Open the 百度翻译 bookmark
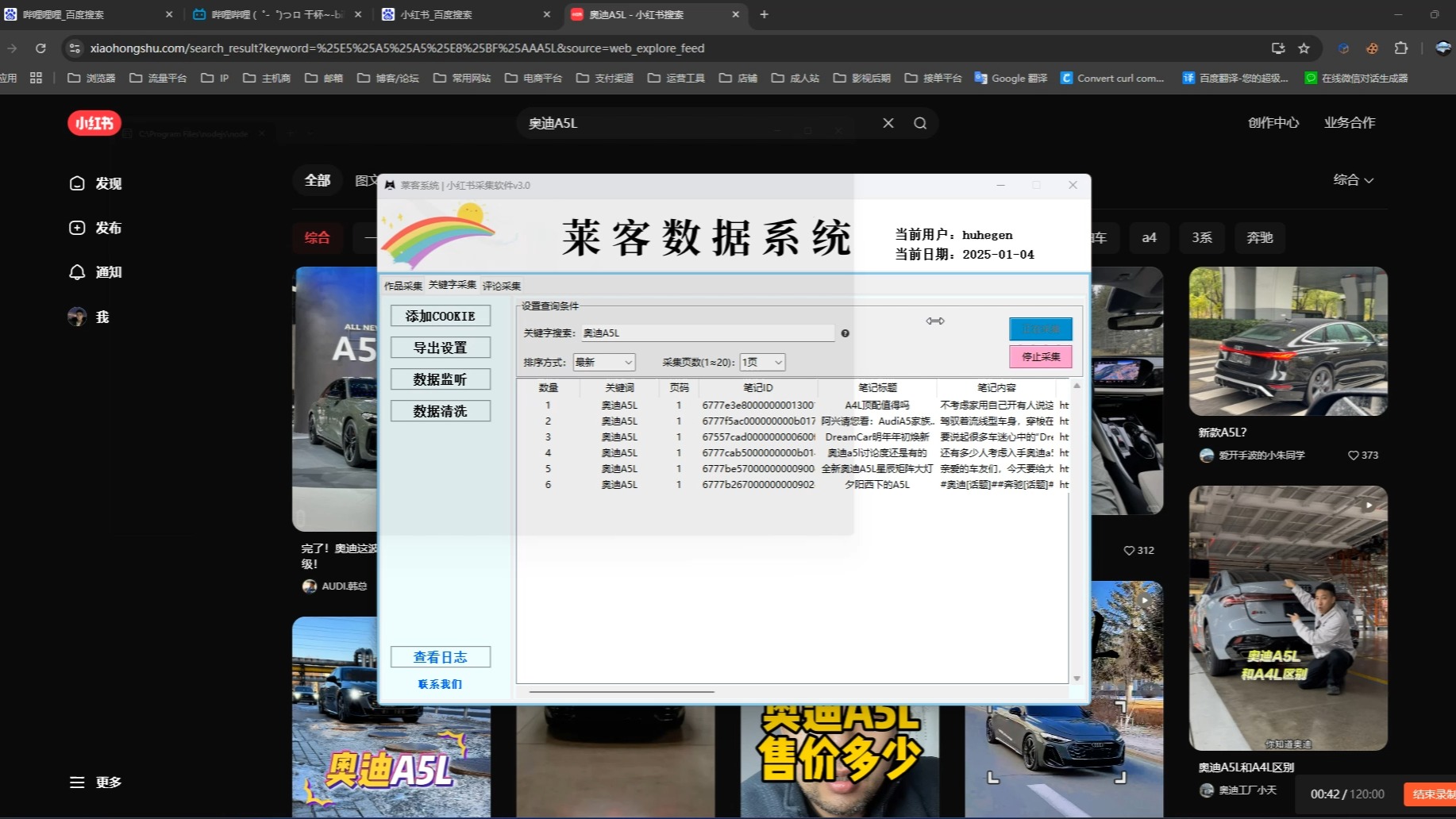Viewport: 1456px width, 819px height. [x=1235, y=78]
